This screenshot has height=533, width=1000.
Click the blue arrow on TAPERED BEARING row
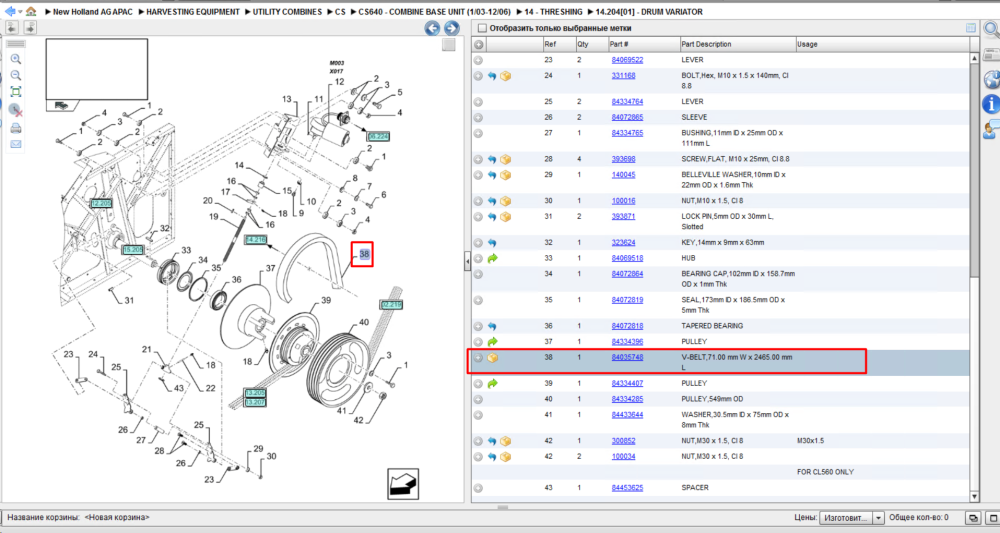[x=492, y=326]
